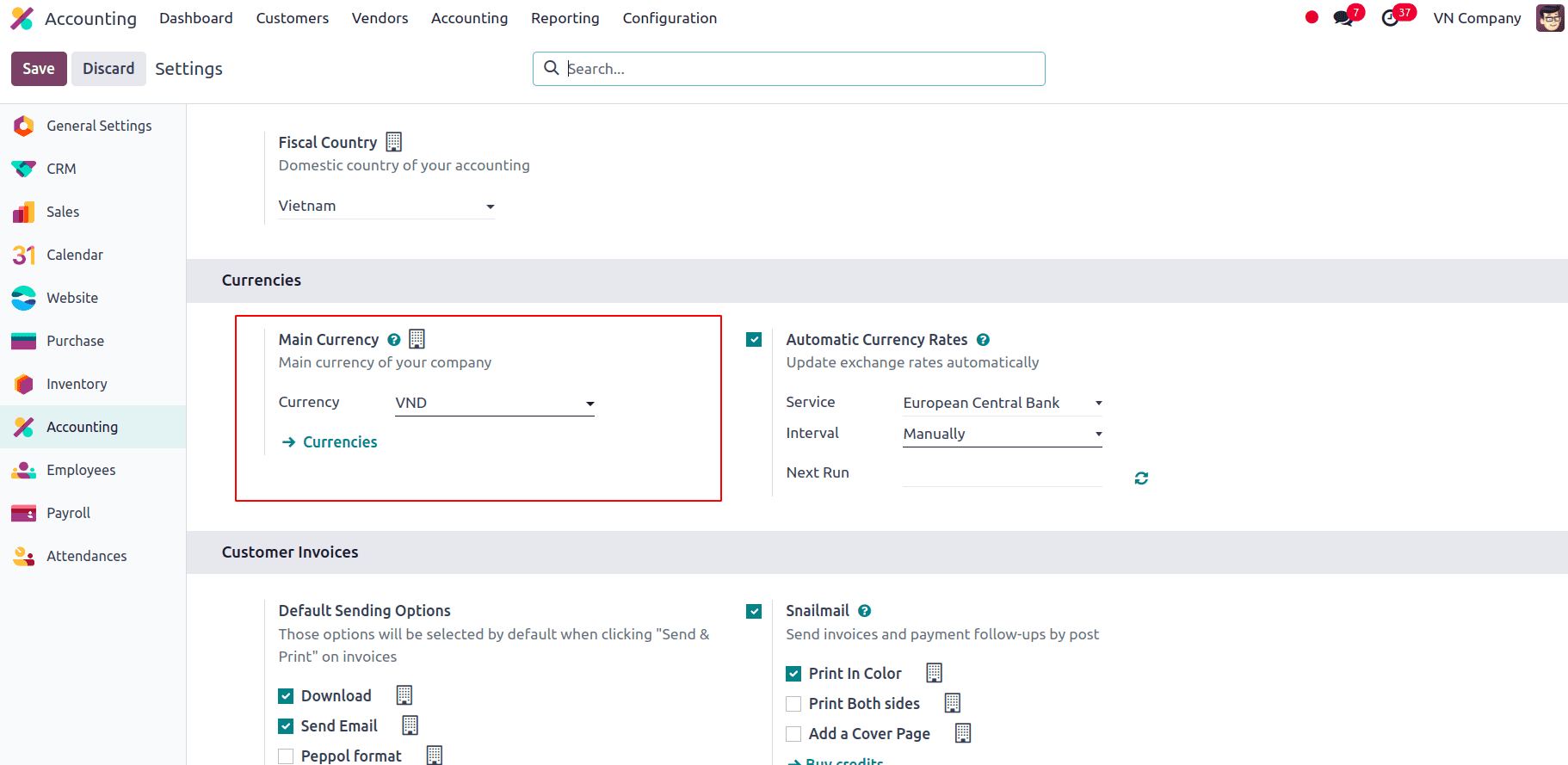Check the Add a Cover Page option

(793, 734)
